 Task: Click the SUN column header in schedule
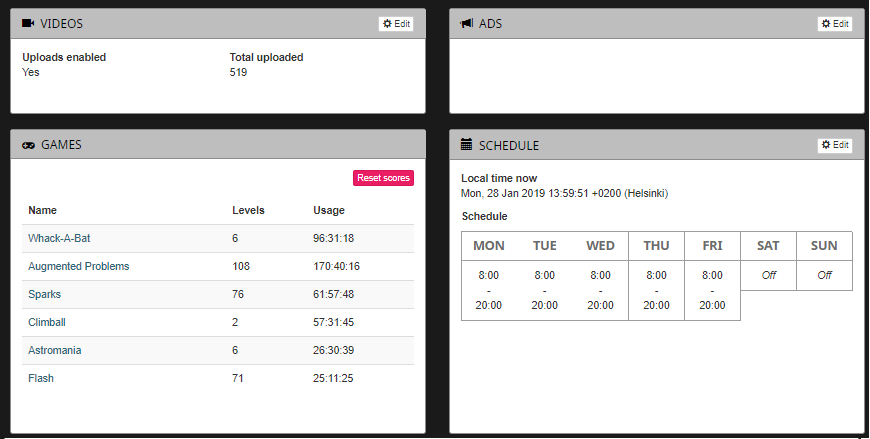(824, 246)
